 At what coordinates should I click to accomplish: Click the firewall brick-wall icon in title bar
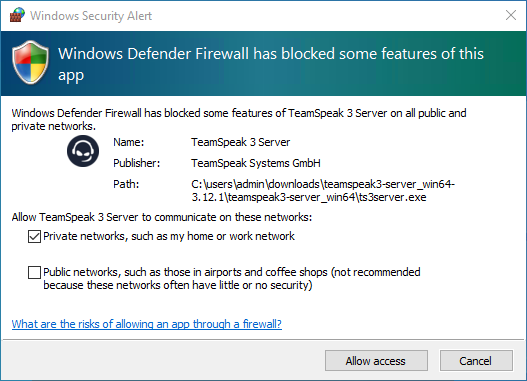17,15
